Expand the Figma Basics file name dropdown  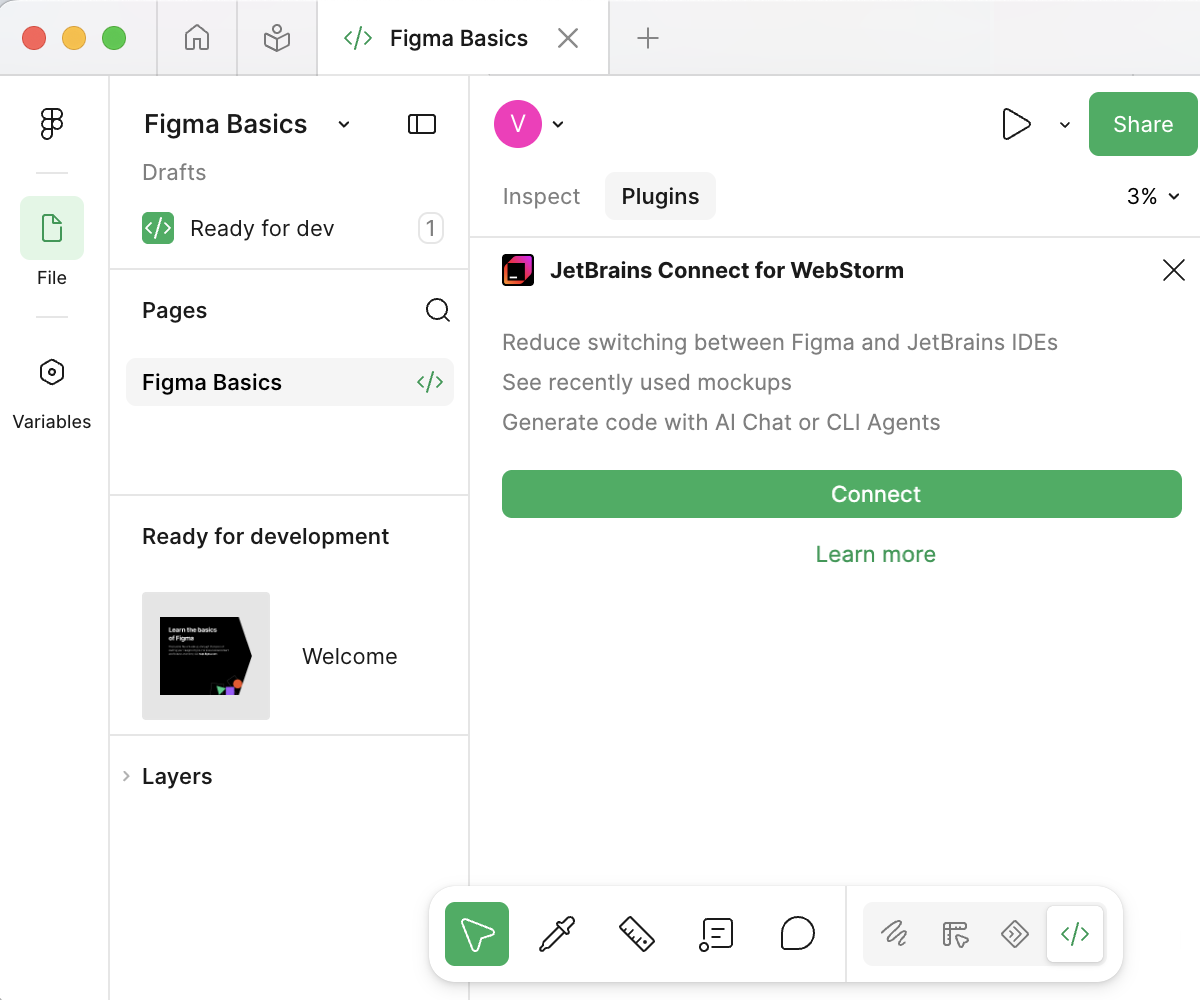point(344,124)
